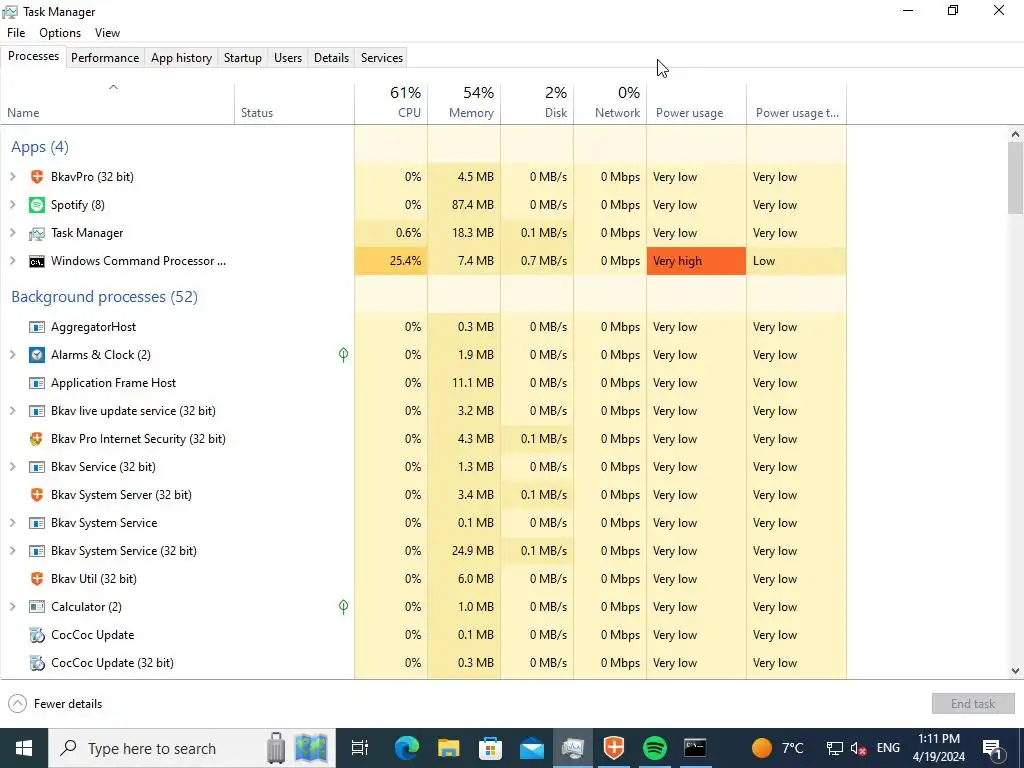Sort processes by Network column
The image size is (1024, 768).
click(611, 104)
